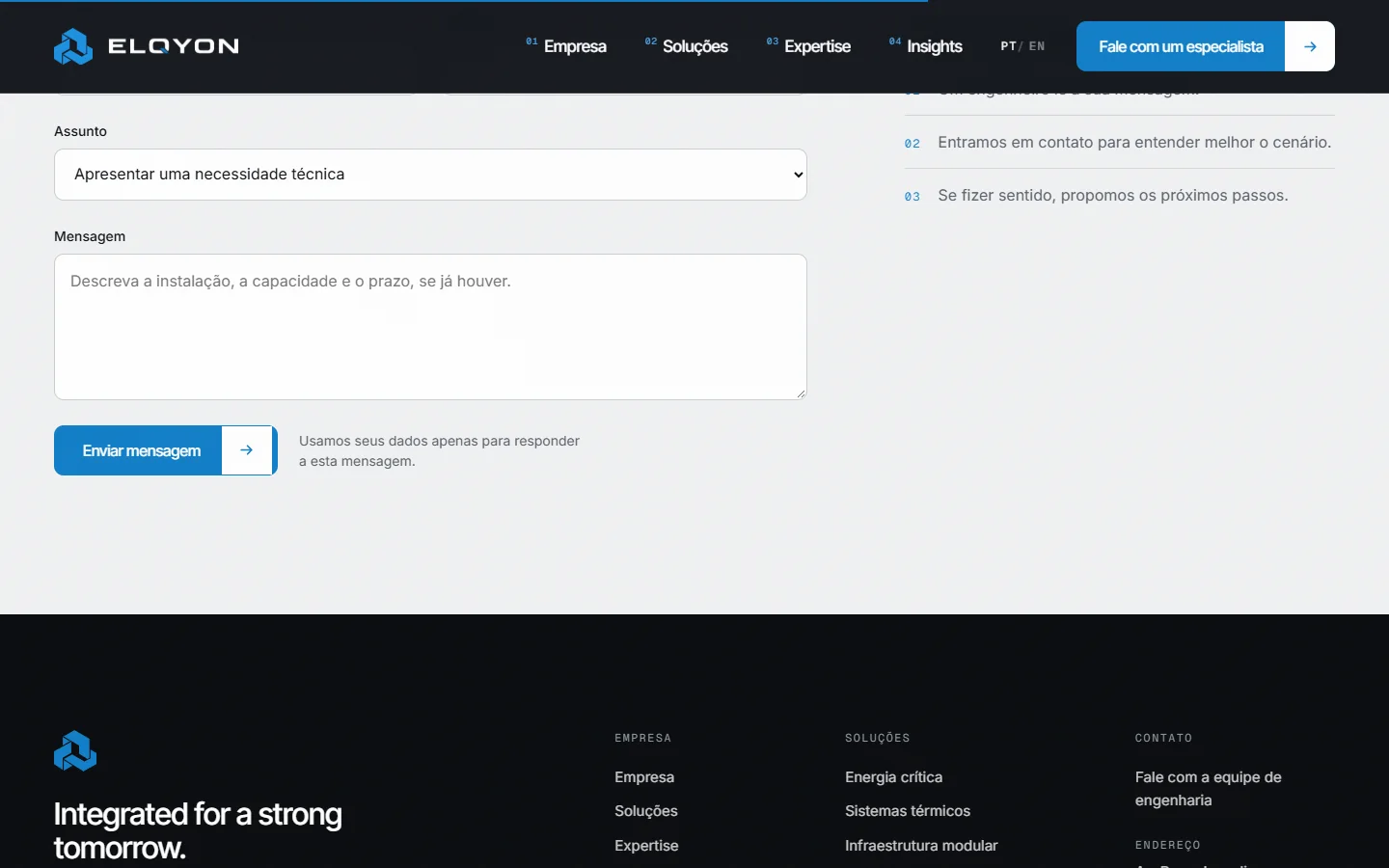This screenshot has height=868, width=1389.
Task: Click the Eloyon logo in the header
Action: point(147,46)
